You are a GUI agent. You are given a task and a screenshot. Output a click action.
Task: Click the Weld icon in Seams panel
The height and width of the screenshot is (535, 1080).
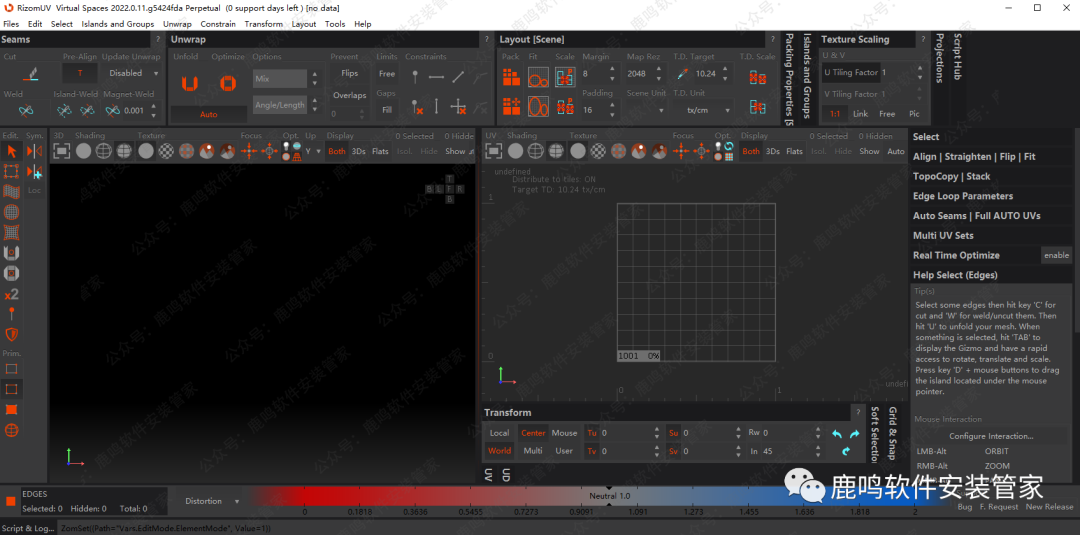tap(27, 110)
